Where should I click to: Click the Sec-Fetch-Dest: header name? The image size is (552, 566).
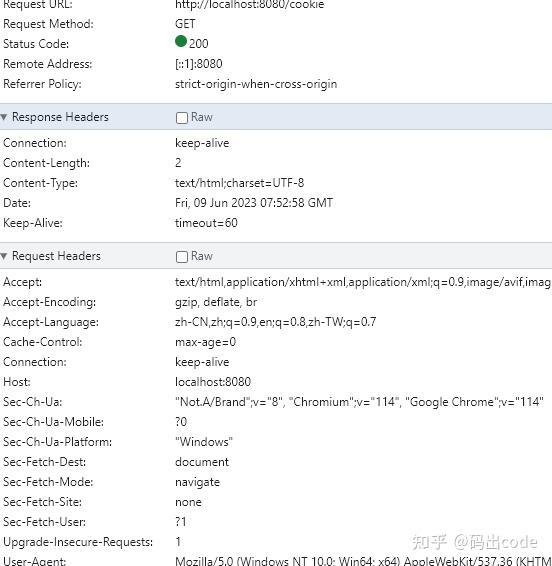coord(44,462)
